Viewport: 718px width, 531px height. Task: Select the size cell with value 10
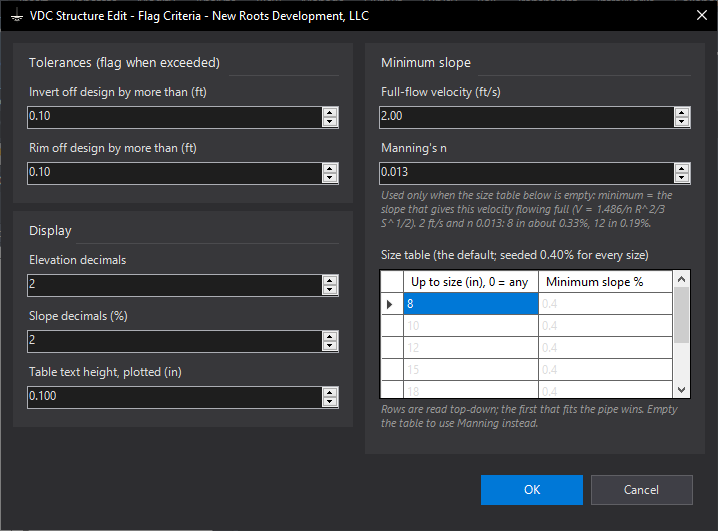tap(471, 326)
